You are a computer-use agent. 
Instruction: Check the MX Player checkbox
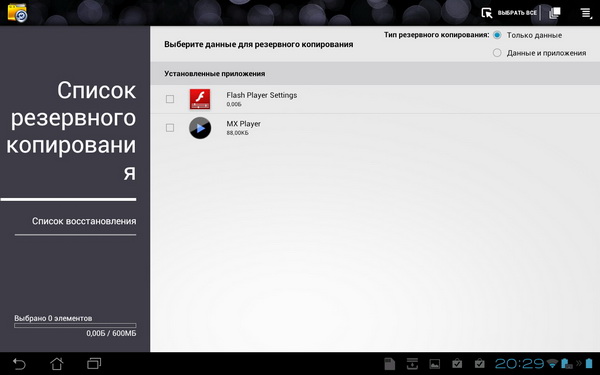pos(170,128)
